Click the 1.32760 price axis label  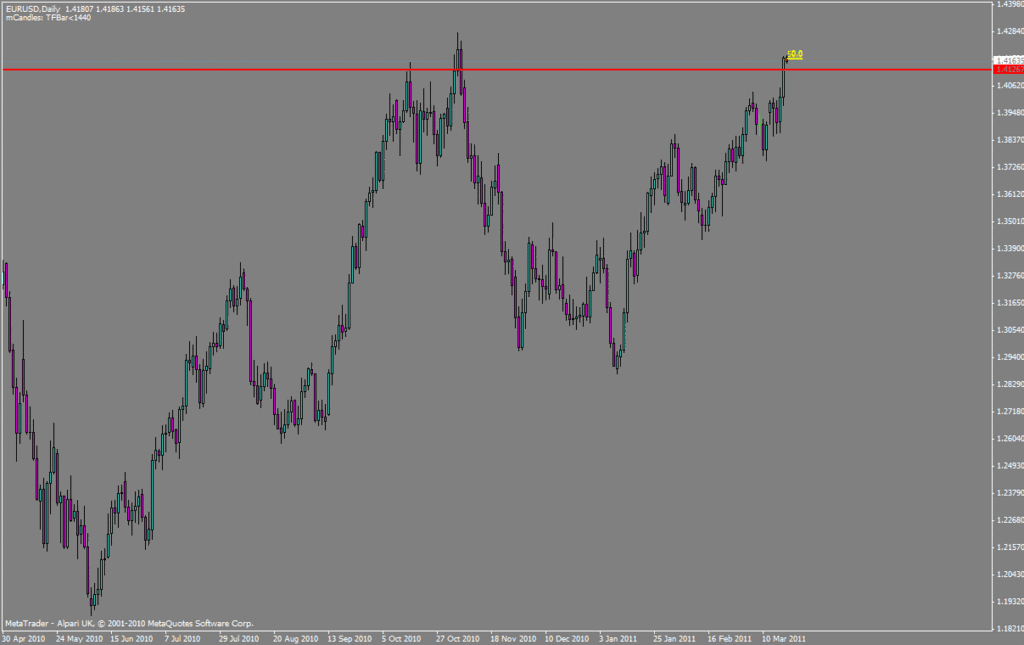1010,275
